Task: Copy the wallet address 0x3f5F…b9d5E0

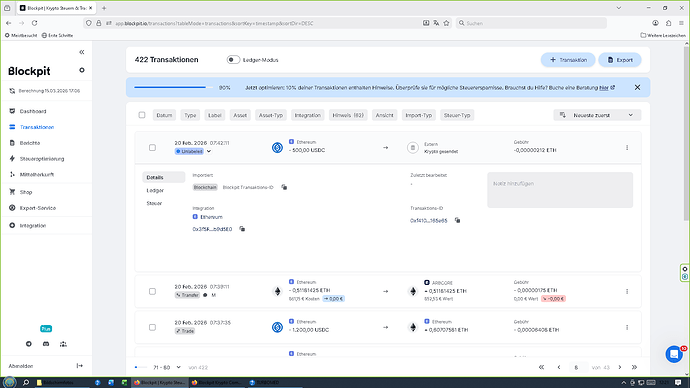Action: tap(242, 229)
